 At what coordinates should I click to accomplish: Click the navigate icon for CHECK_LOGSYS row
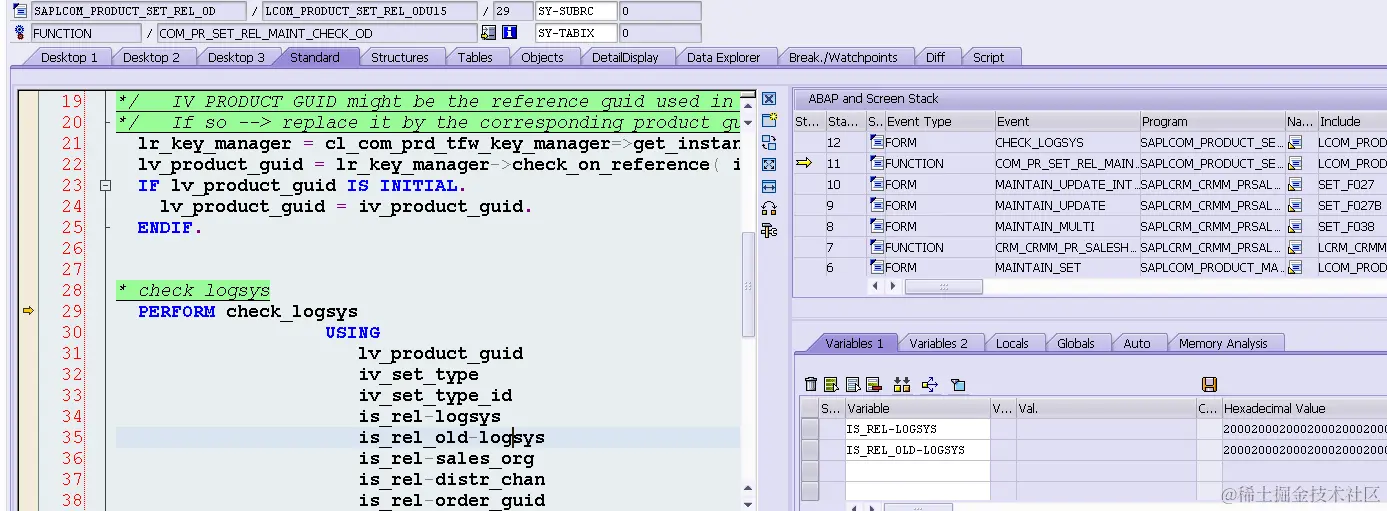click(x=1294, y=143)
